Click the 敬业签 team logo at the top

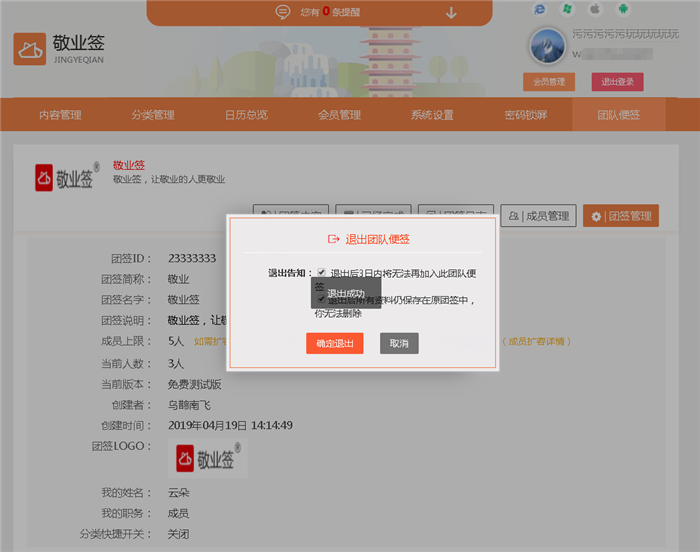pos(67,177)
